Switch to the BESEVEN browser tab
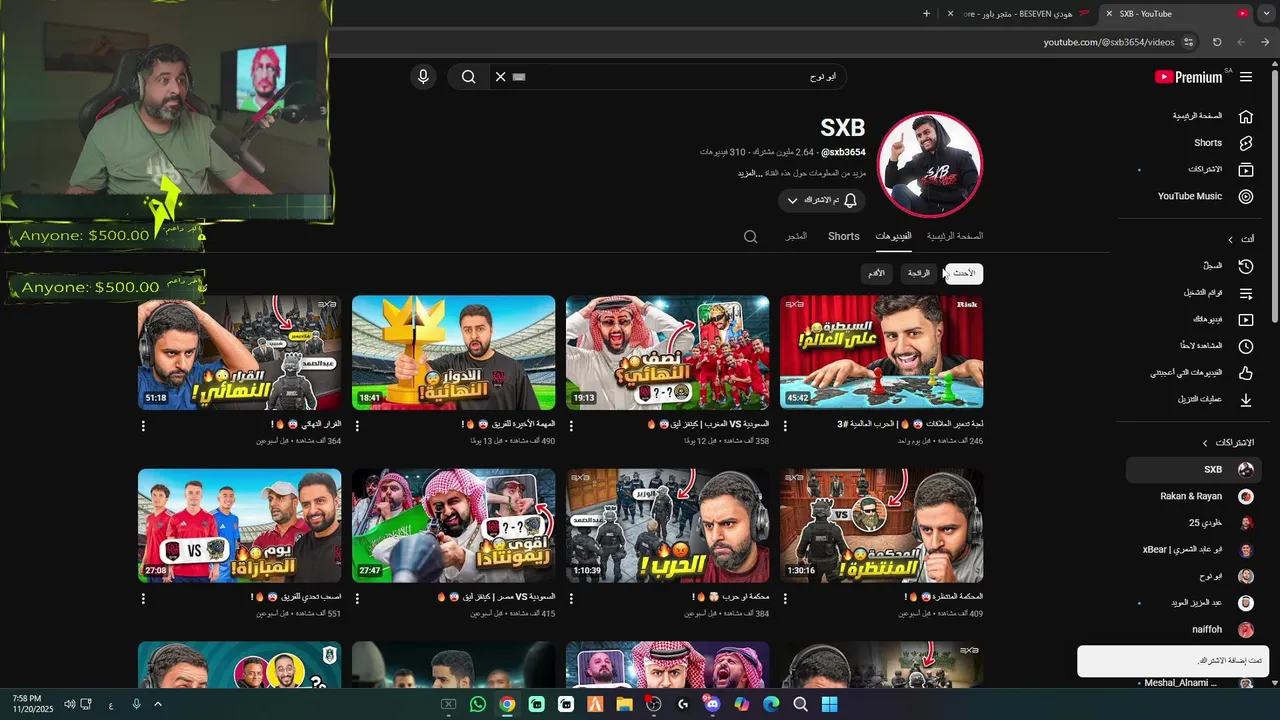The height and width of the screenshot is (720, 1280). point(1020,14)
